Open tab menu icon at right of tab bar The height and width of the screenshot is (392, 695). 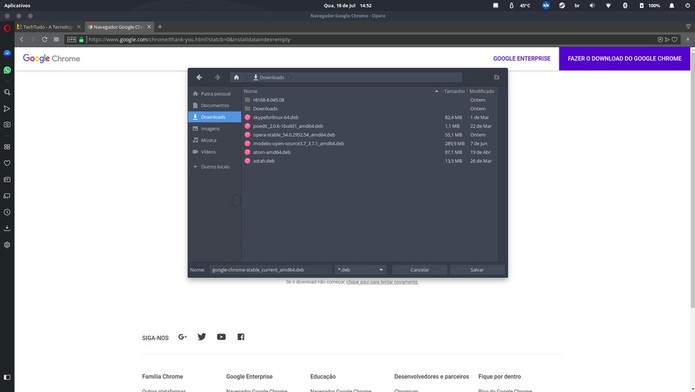[688, 27]
